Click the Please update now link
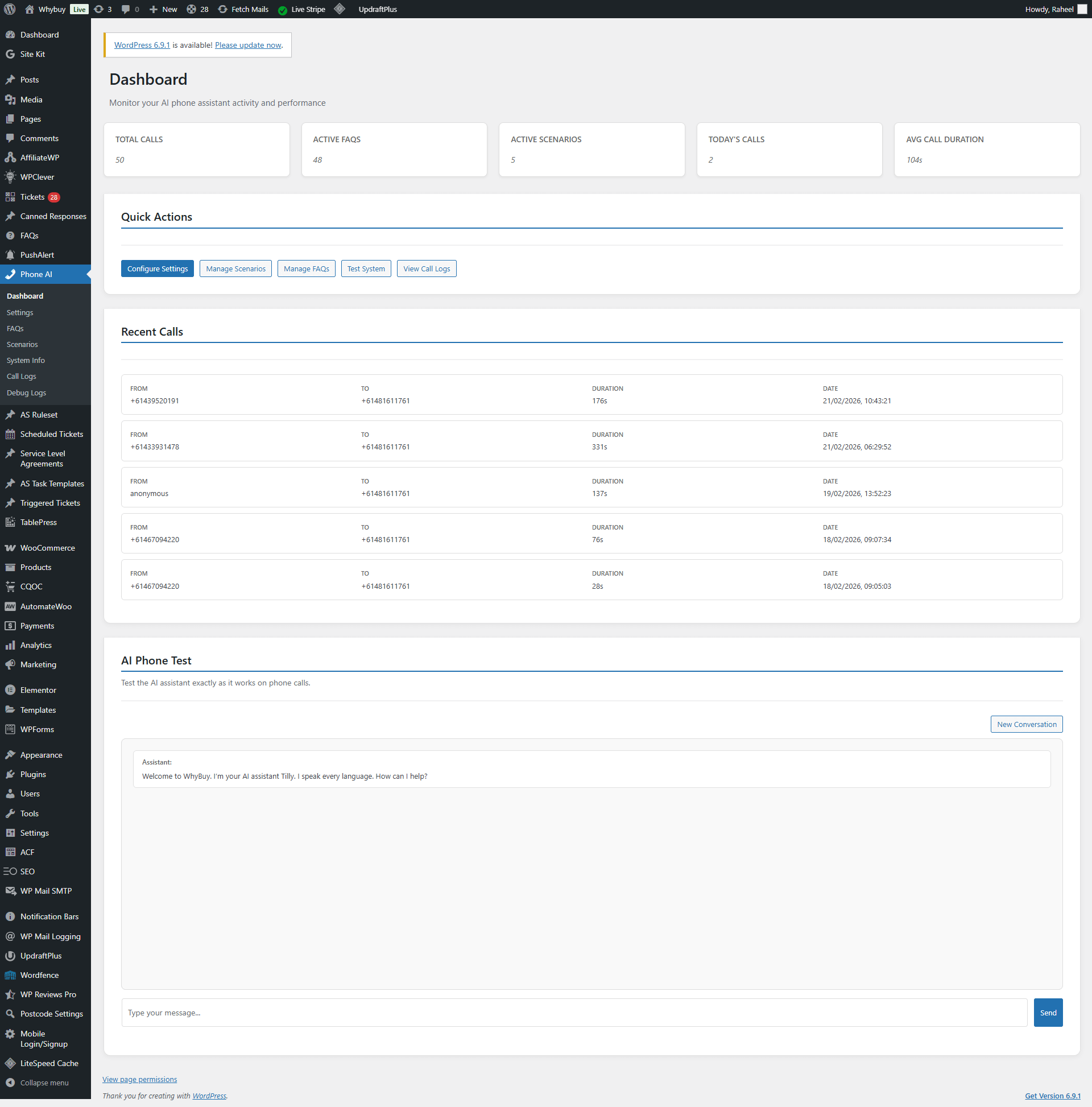This screenshot has width=1092, height=1107. pos(248,46)
